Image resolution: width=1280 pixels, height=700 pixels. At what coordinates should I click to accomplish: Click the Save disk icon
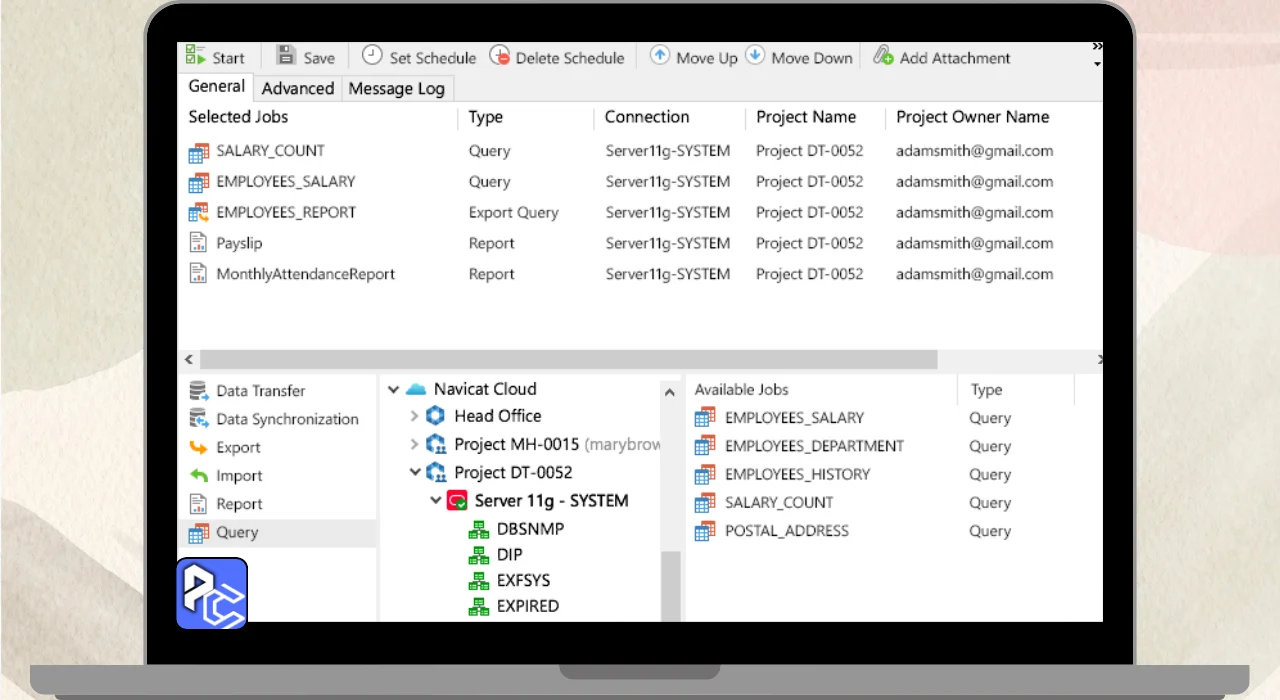pos(286,56)
